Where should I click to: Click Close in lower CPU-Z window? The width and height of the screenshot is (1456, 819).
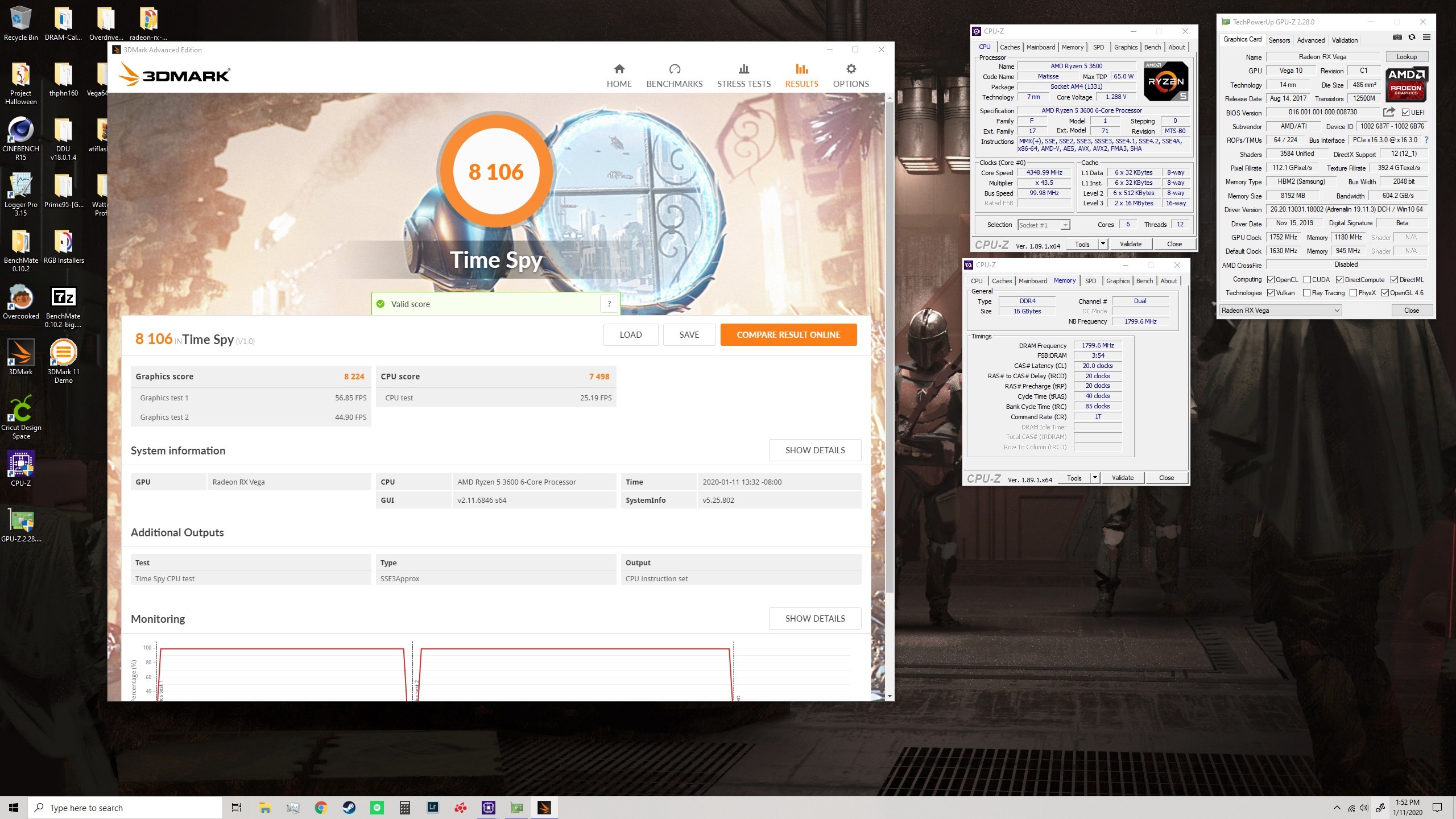[1166, 478]
